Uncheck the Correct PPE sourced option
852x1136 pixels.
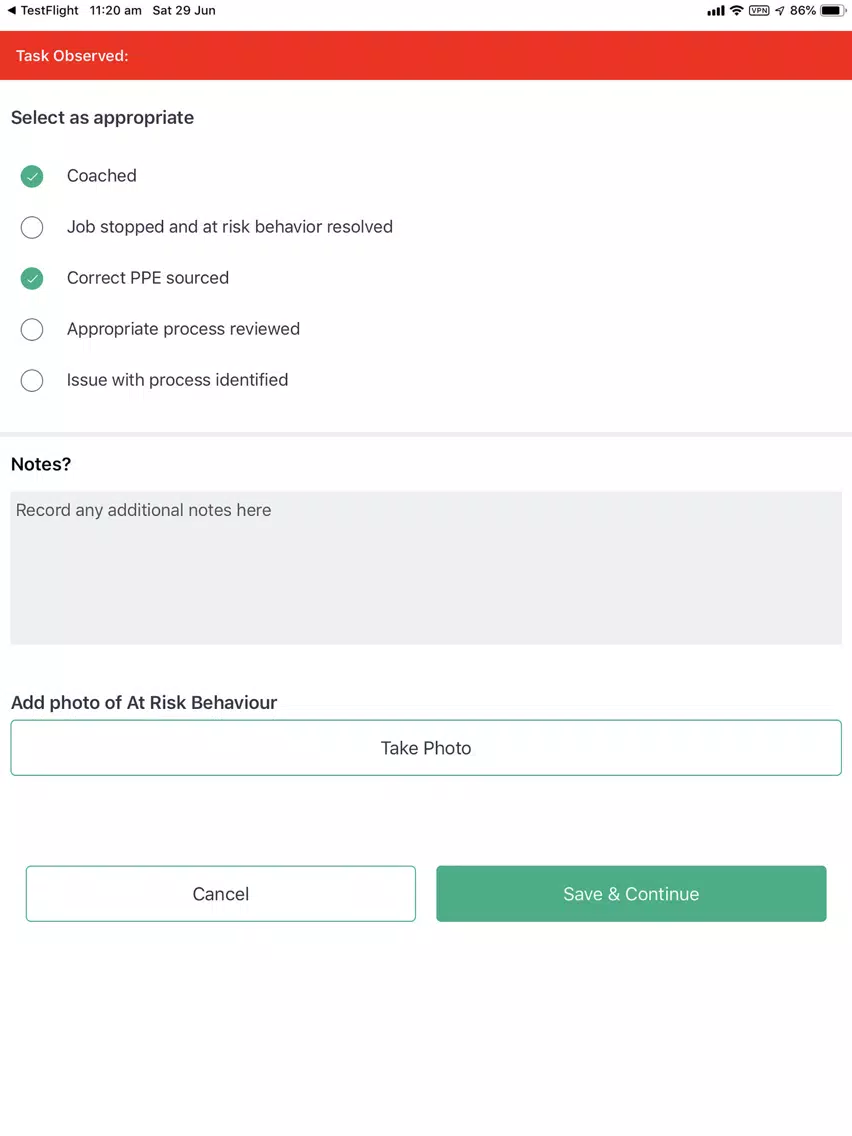[32, 278]
